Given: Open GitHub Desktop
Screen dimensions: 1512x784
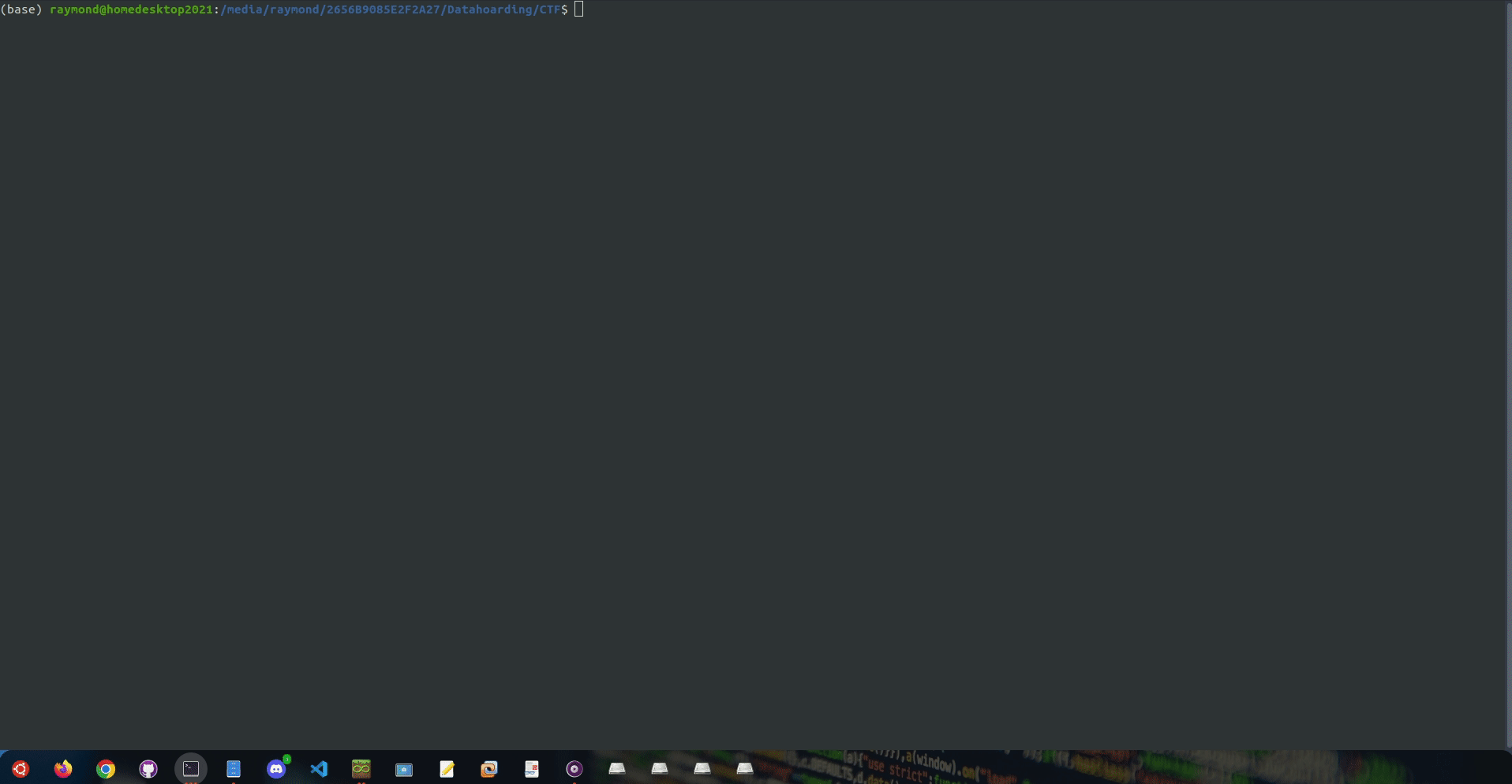Looking at the screenshot, I should [148, 769].
